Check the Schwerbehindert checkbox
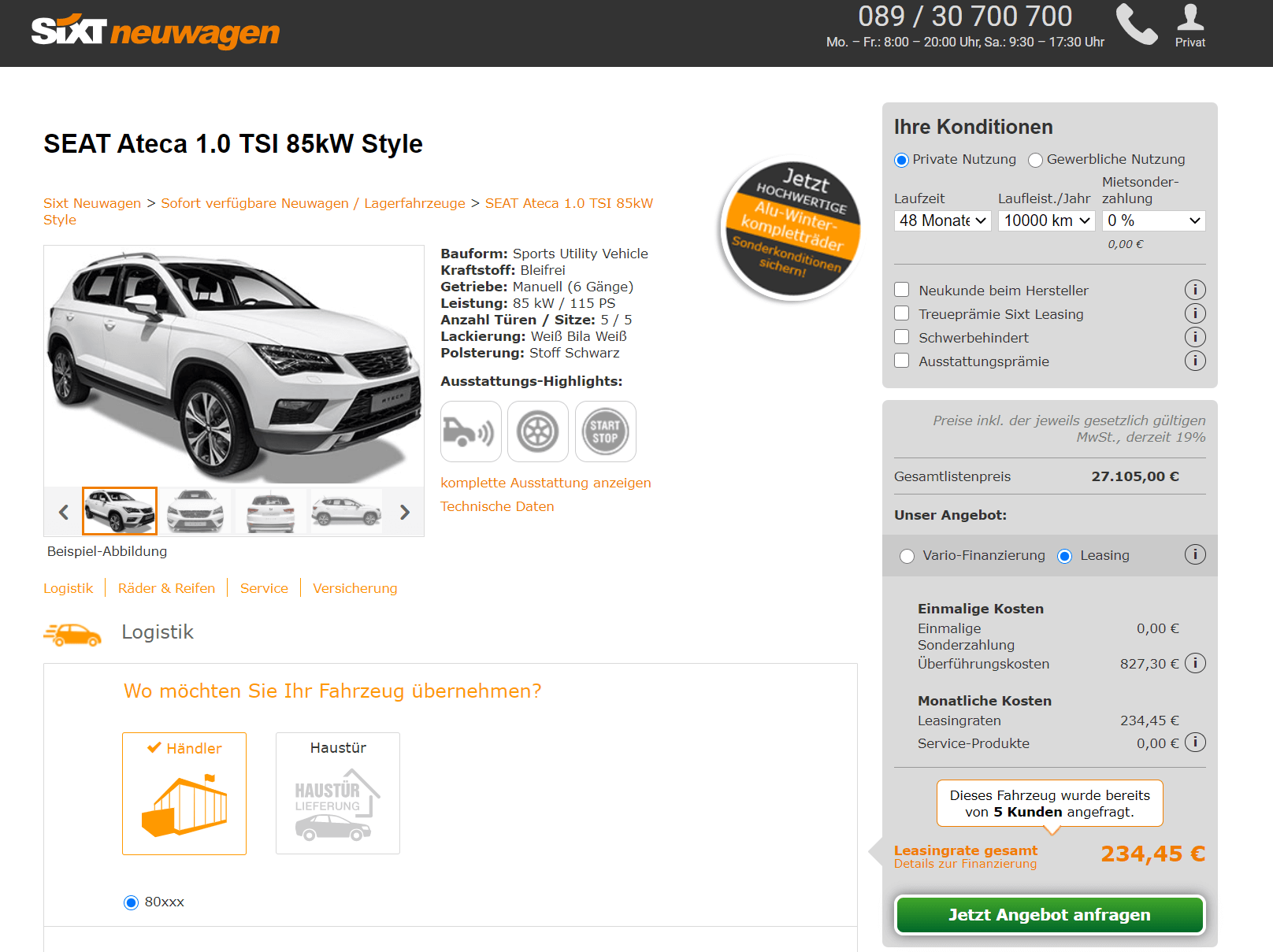The image size is (1273, 952). coord(902,337)
